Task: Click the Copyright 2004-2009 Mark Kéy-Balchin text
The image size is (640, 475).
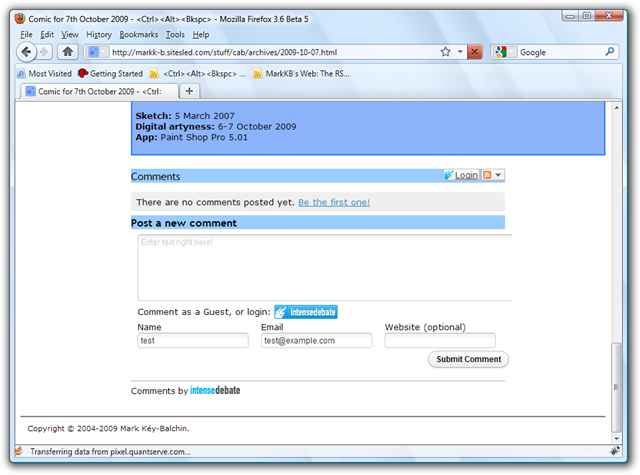Action: [108, 428]
